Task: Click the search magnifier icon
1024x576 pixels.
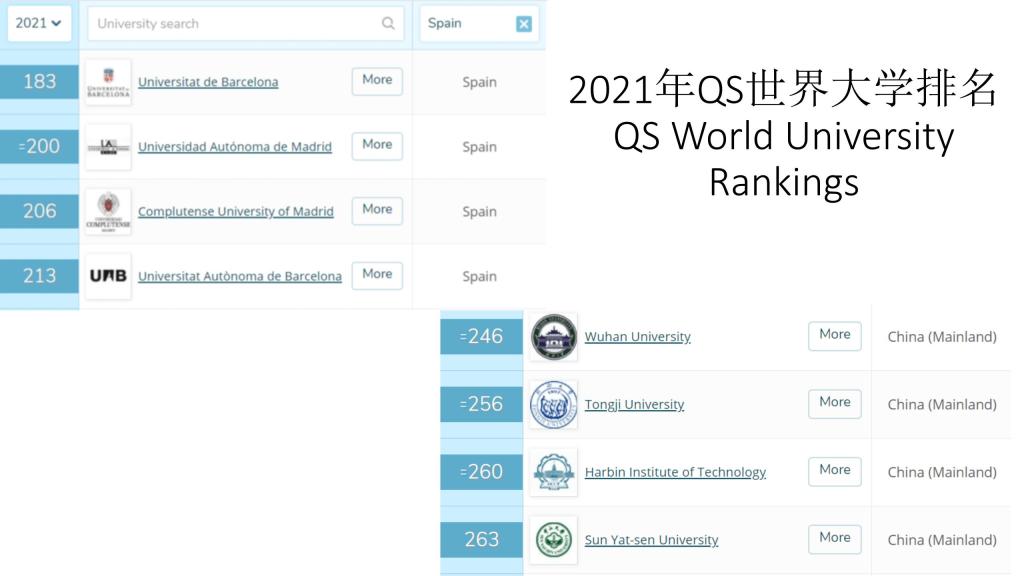Action: (388, 24)
